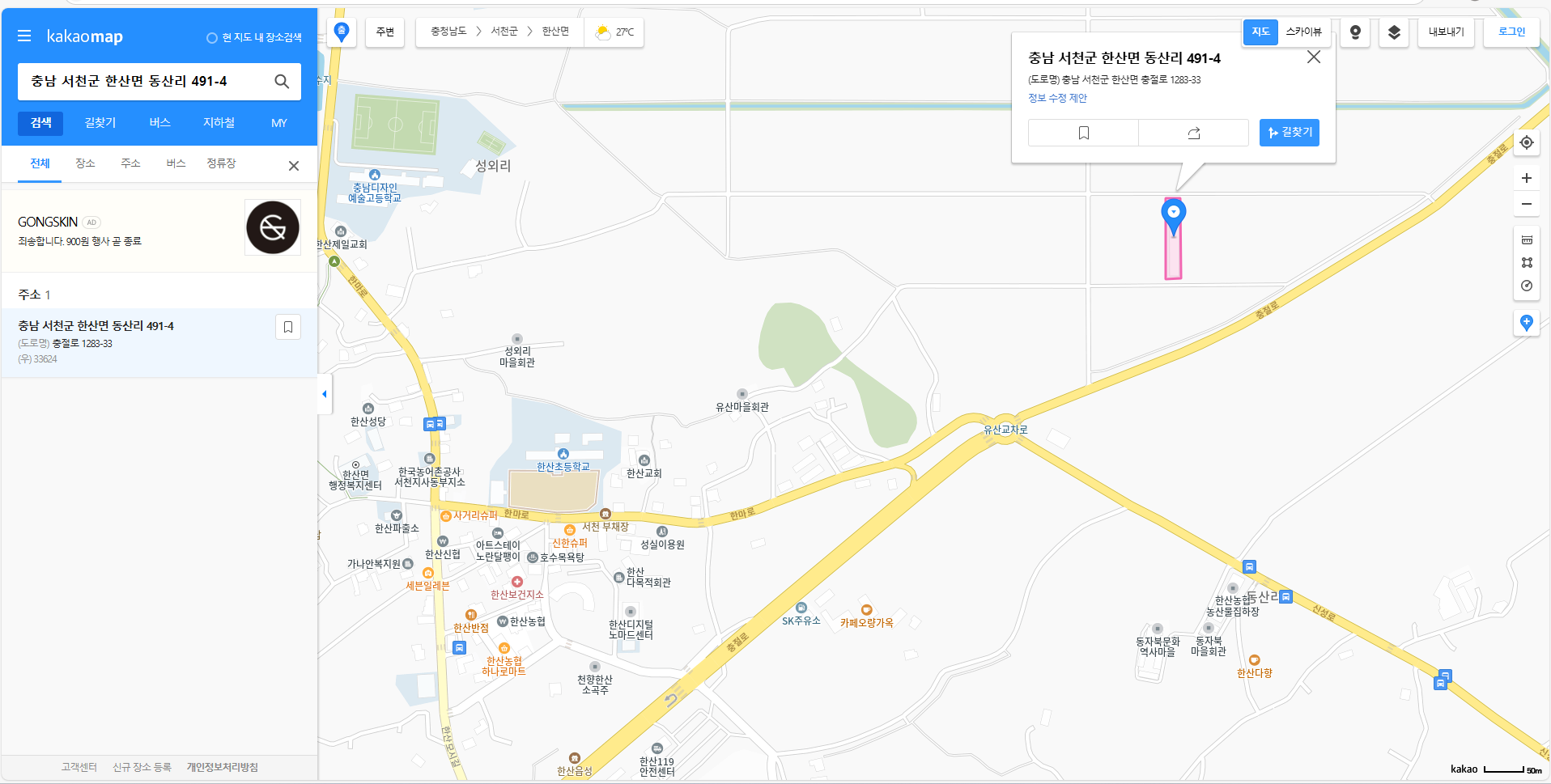Open the 개인정보처리방침 footer link

[x=222, y=768]
